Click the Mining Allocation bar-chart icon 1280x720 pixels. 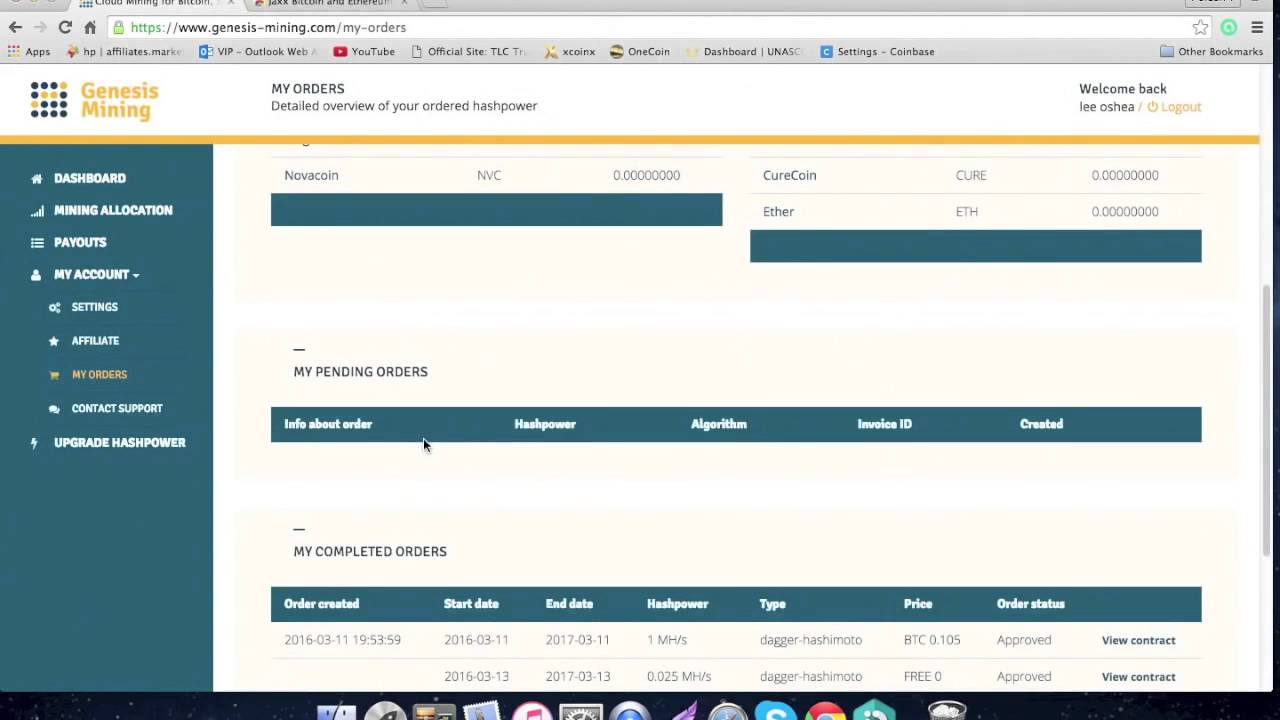[x=37, y=211]
